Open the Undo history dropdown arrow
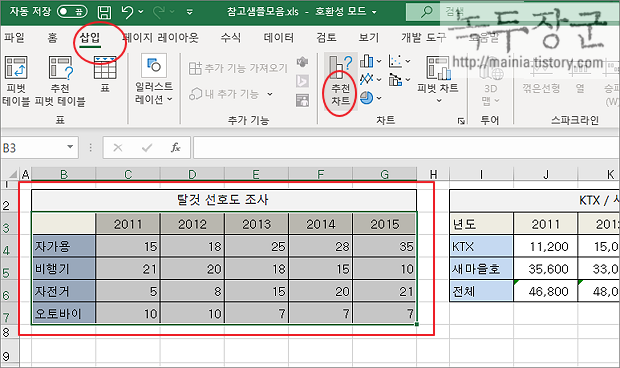Screen dimensions: 620x368 [141, 12]
